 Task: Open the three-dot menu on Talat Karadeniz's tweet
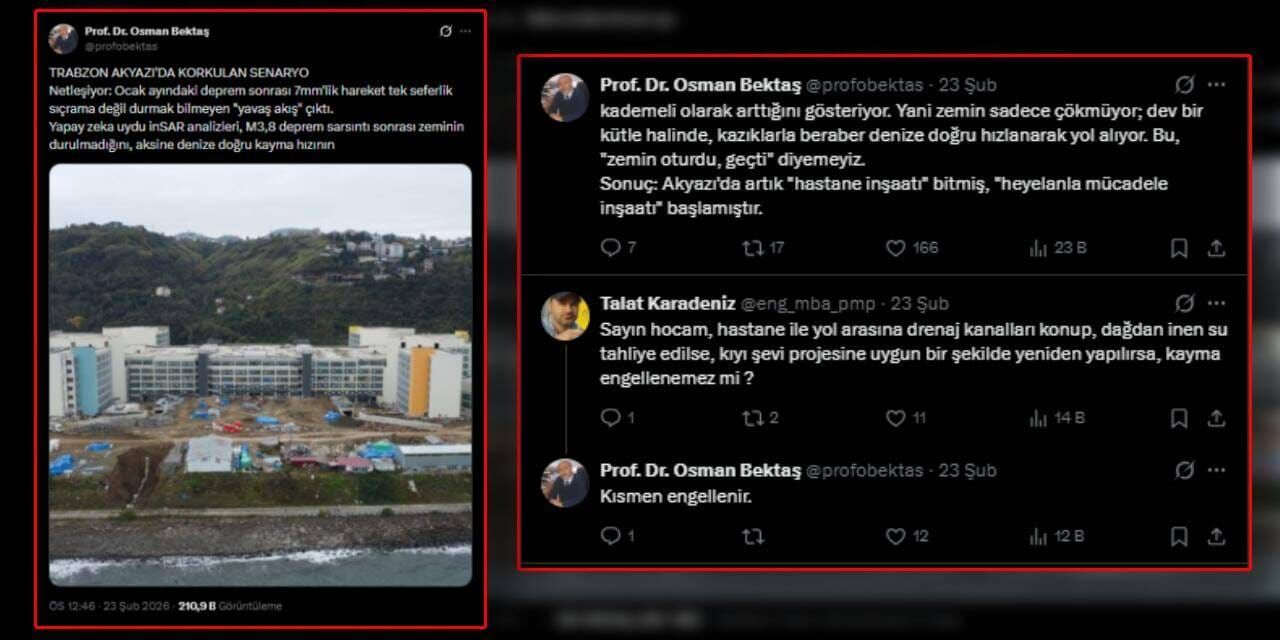(x=1216, y=303)
